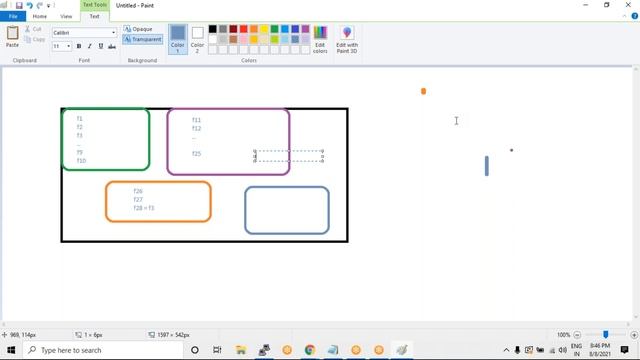The height and width of the screenshot is (360, 640).
Task: Toggle Bold text formatting
Action: [78, 47]
